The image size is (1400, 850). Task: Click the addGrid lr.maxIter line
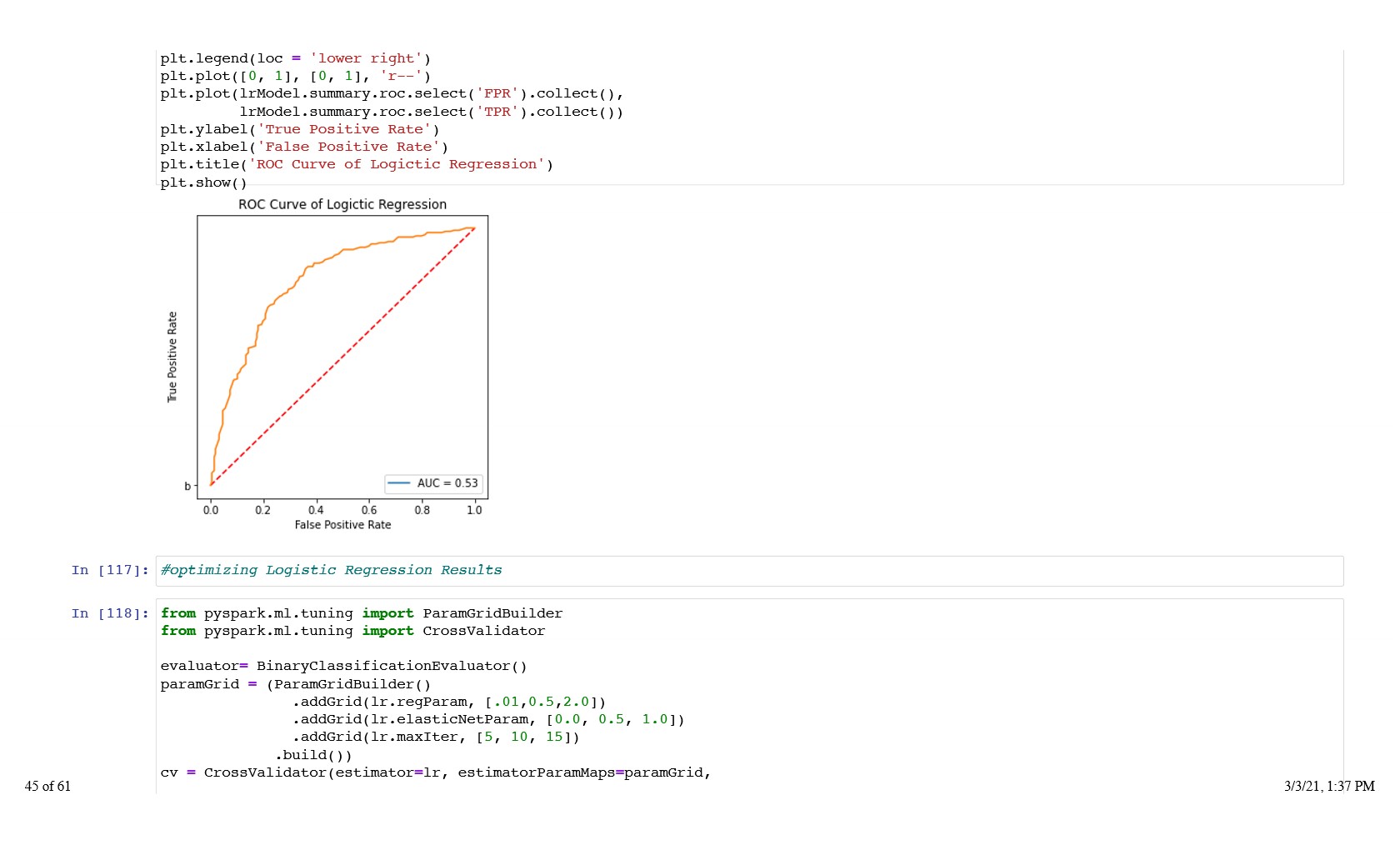coord(435,737)
